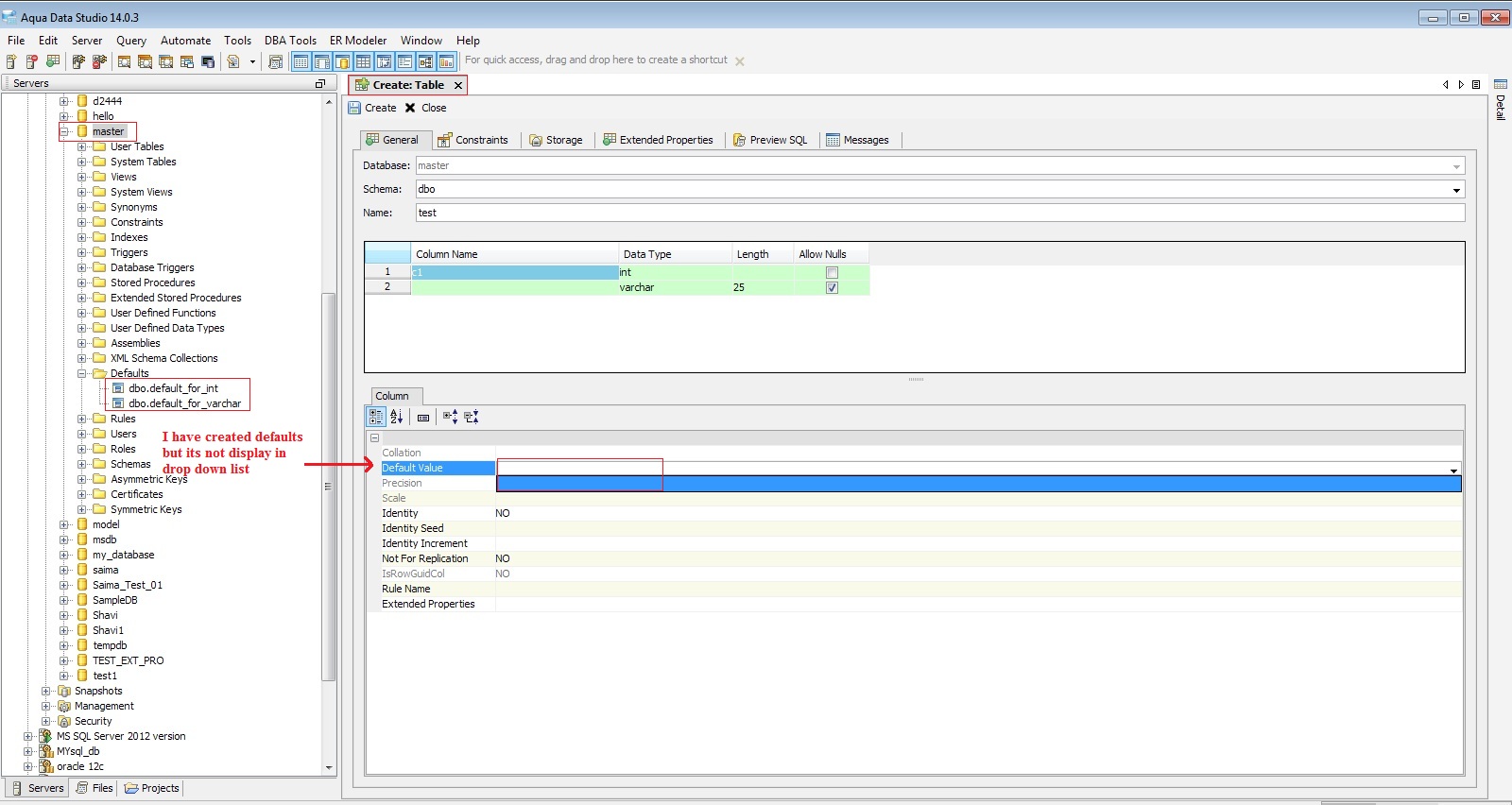Select Categorized view in Column properties

click(x=376, y=417)
